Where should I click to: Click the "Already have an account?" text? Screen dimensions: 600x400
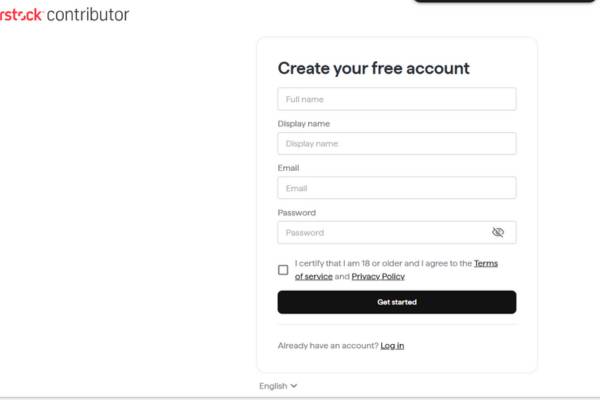pyautogui.click(x=328, y=346)
